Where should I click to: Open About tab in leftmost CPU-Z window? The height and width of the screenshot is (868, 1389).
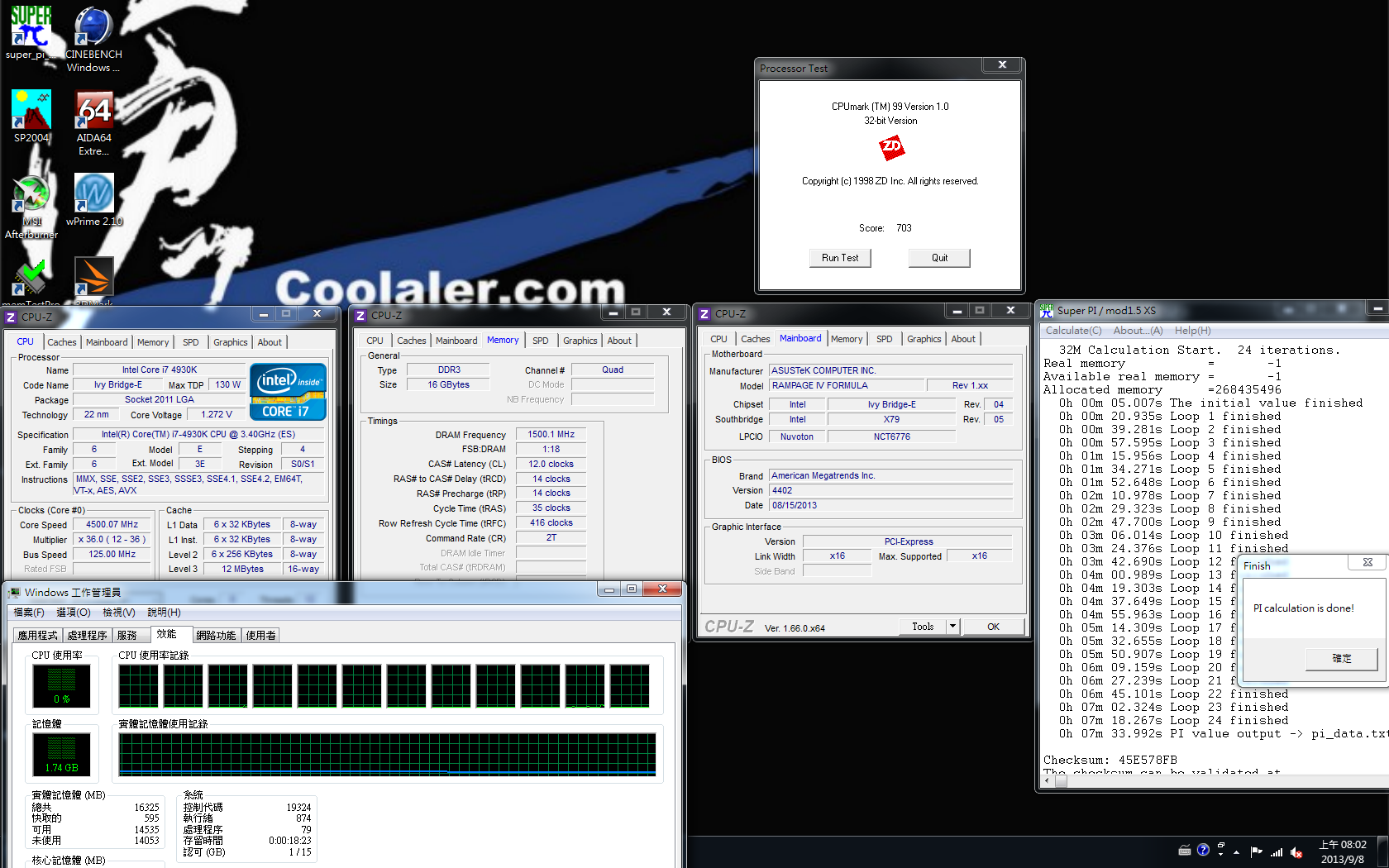270,342
